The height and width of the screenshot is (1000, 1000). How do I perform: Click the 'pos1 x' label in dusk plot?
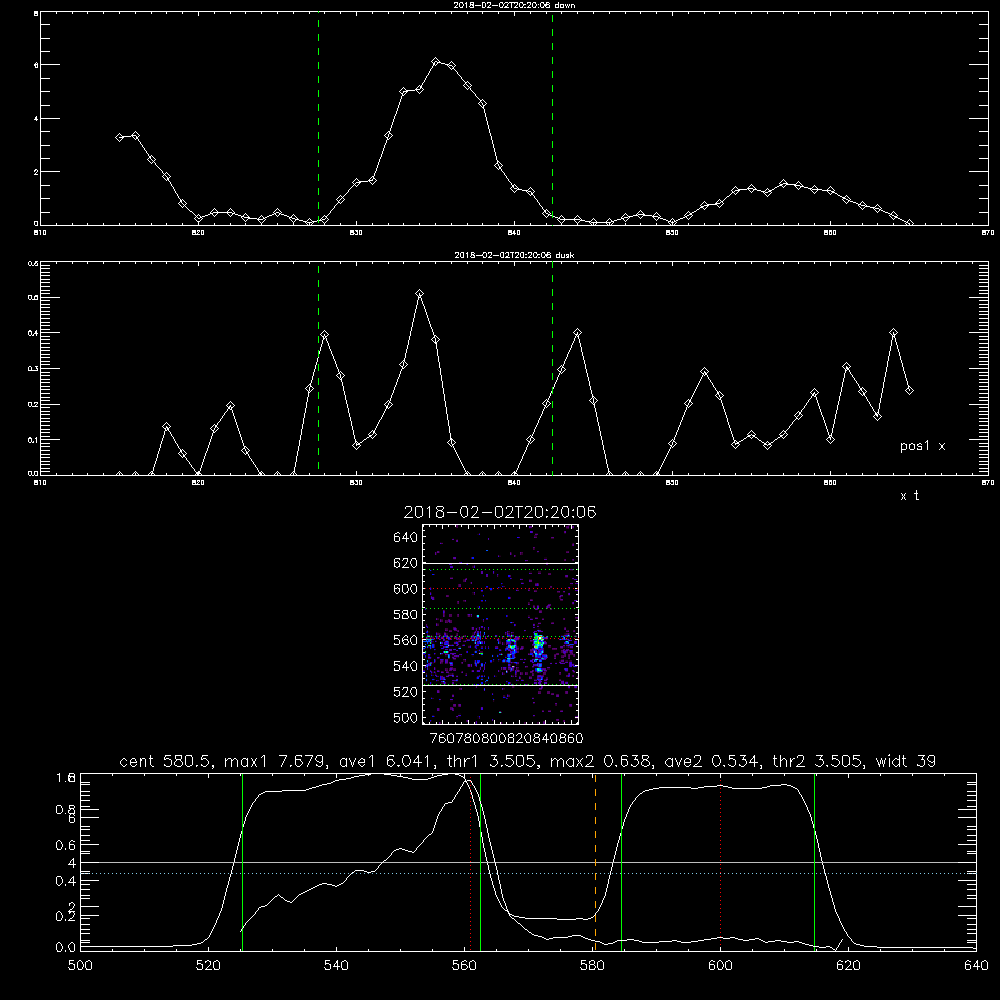(922, 446)
